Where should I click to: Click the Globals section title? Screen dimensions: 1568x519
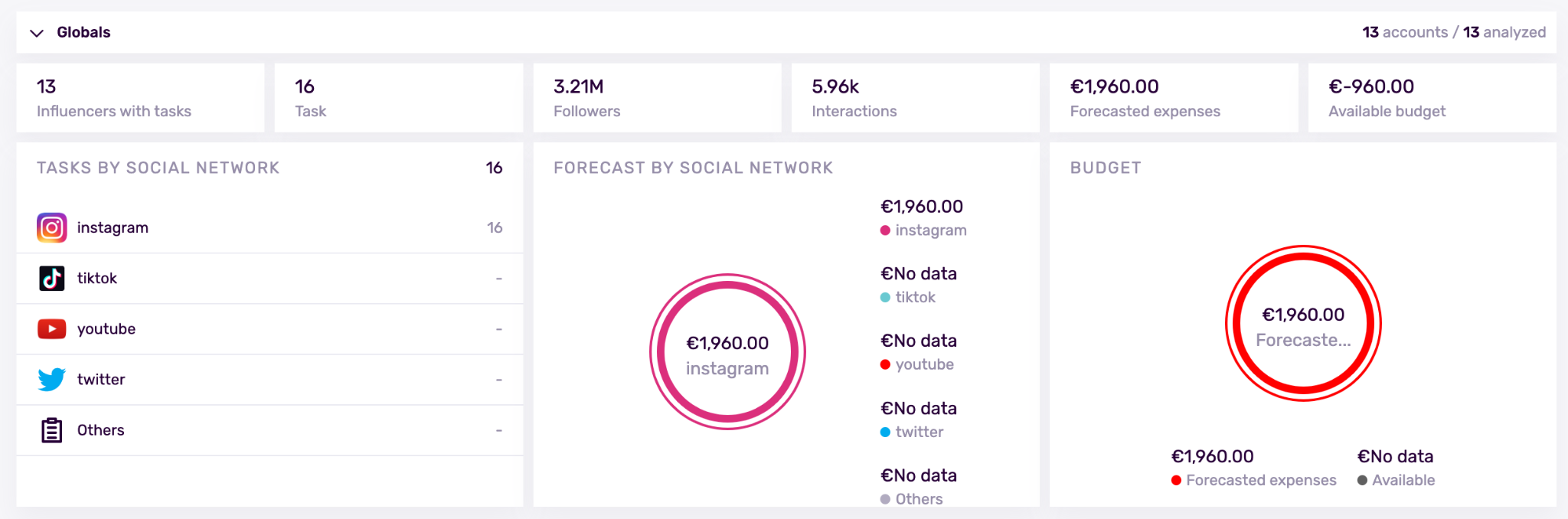pyautogui.click(x=83, y=33)
